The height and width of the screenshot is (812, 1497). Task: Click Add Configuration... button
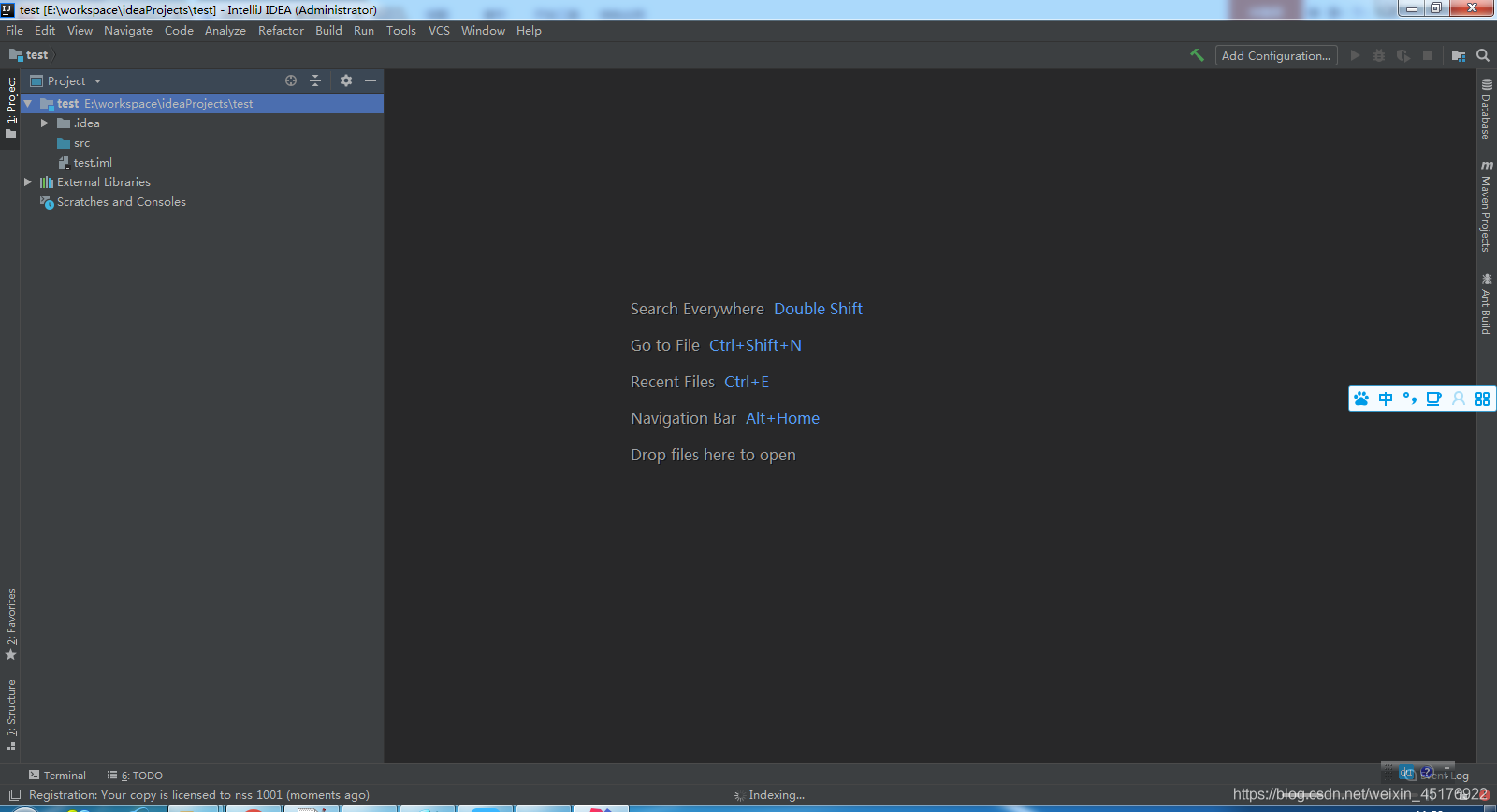coord(1276,55)
